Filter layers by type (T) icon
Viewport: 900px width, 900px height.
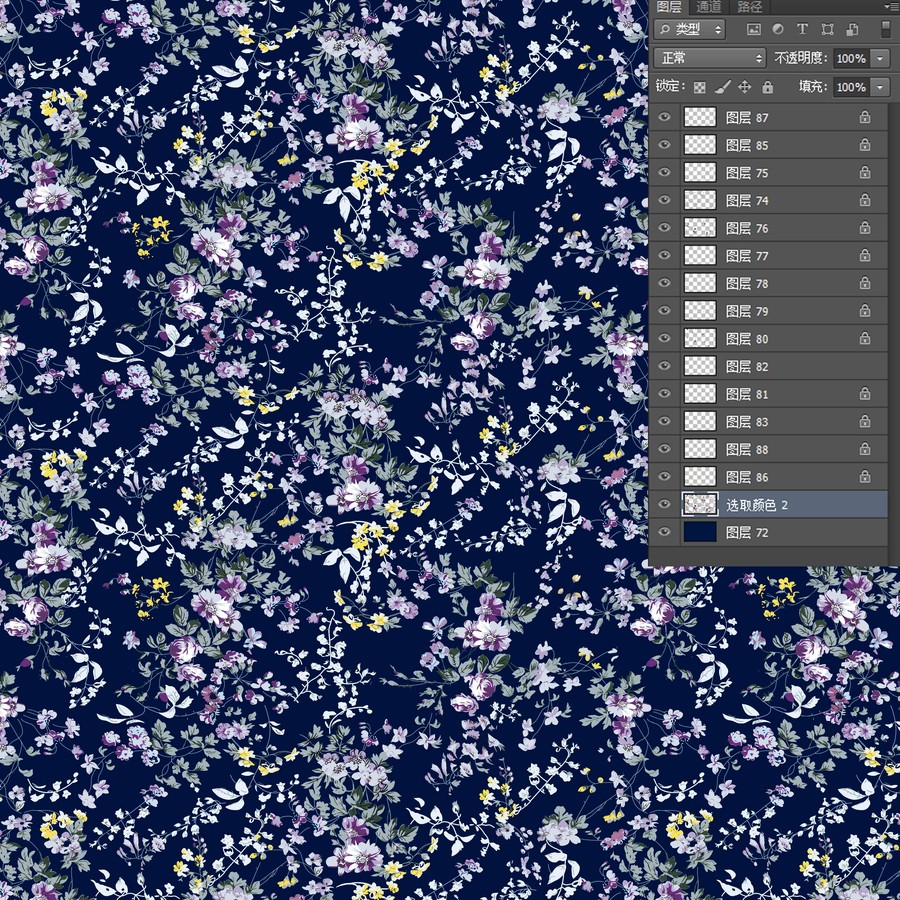[802, 29]
